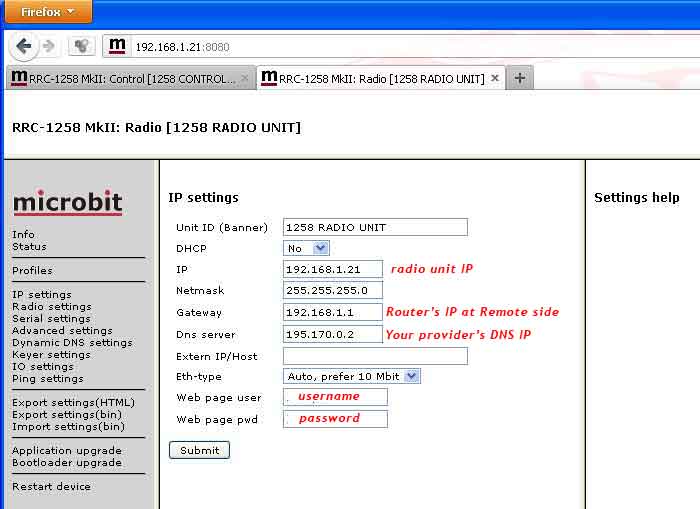Open a new tab with the plus button
The image size is (700, 509).
tap(519, 78)
